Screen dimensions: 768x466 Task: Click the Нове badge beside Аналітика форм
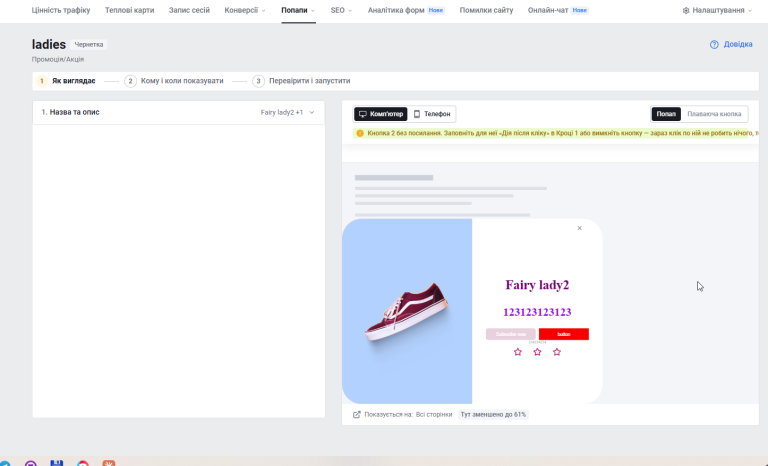tap(435, 10)
